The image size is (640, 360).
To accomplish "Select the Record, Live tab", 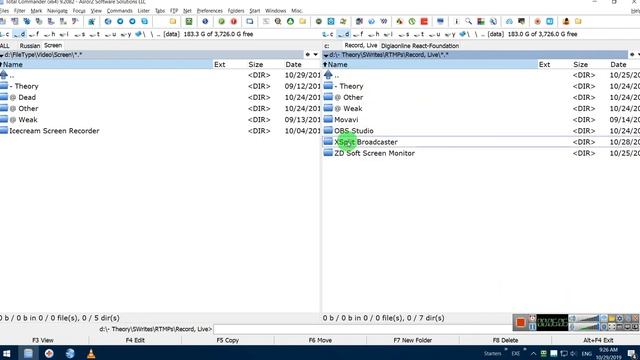I will pos(361,45).
